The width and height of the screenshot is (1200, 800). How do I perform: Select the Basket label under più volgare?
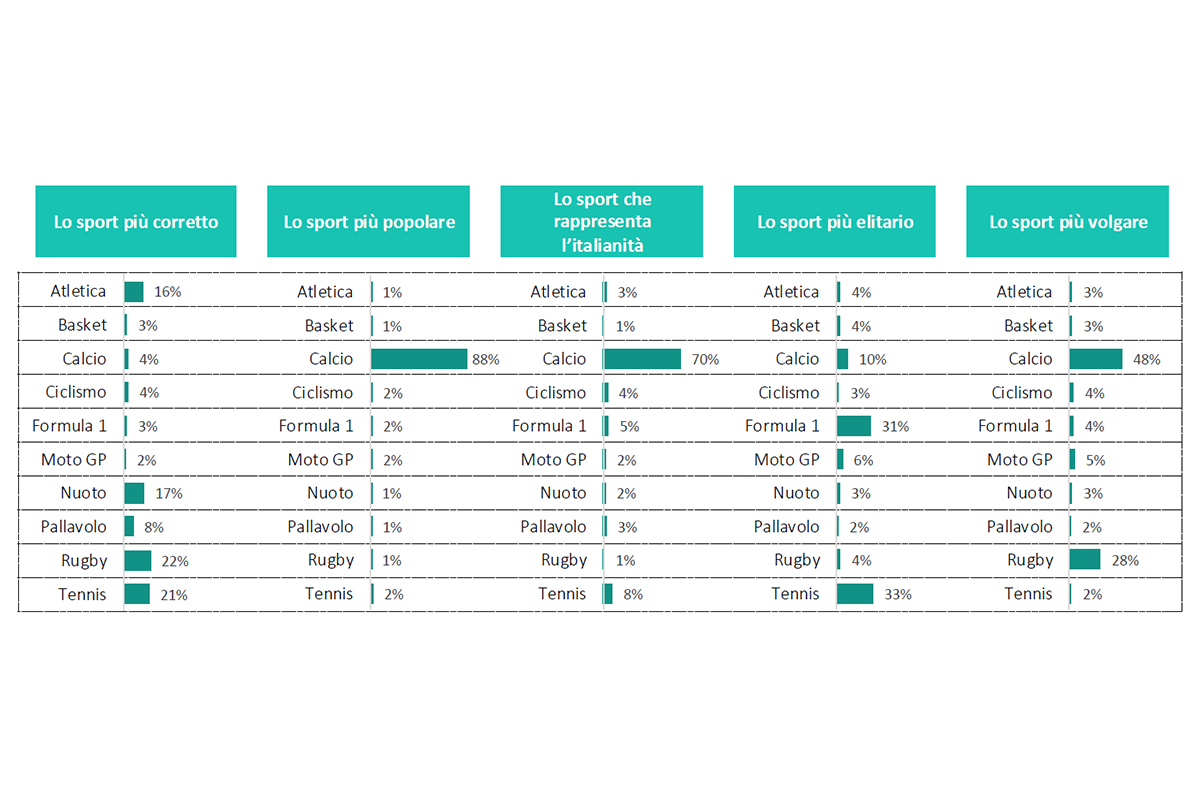click(1028, 326)
